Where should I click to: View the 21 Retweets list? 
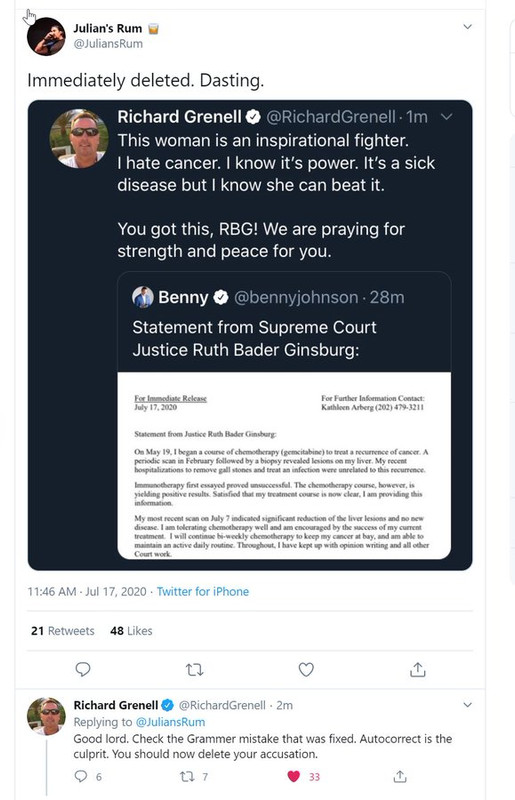point(63,631)
